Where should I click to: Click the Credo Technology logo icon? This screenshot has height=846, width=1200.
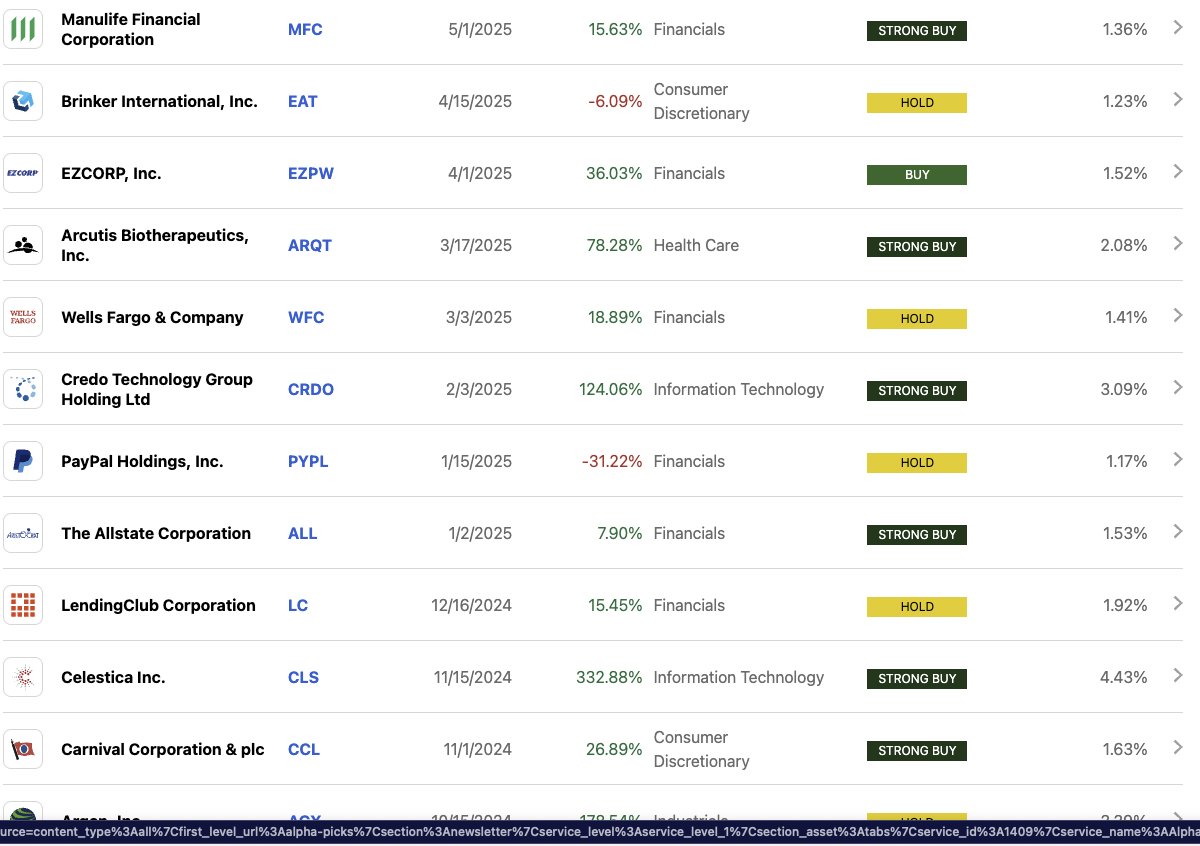[23, 389]
